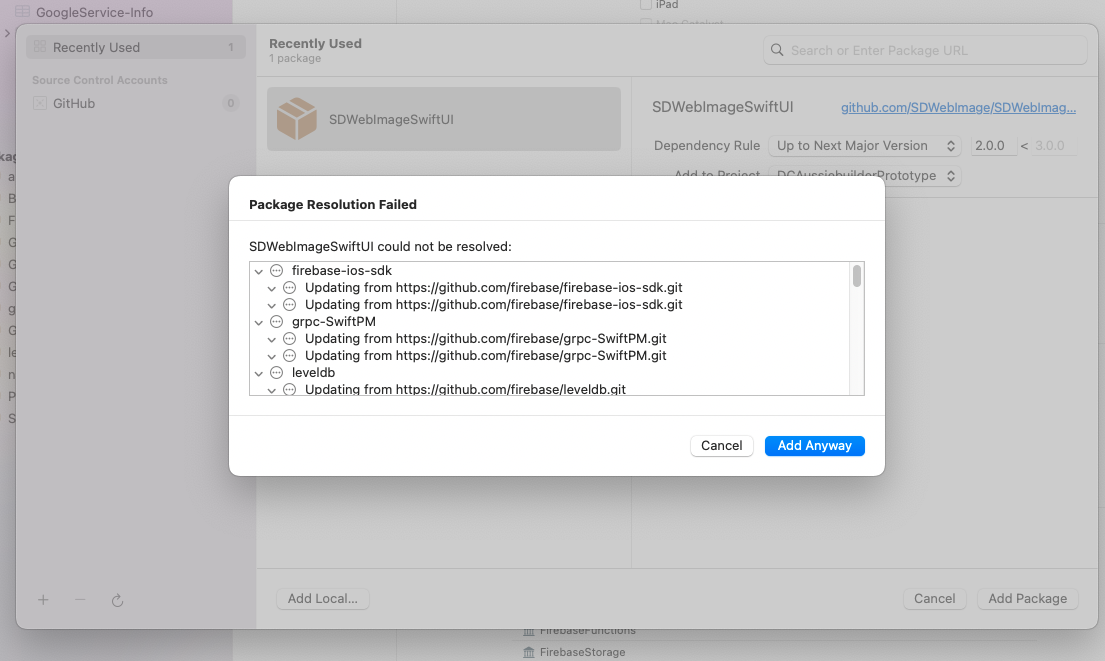Click the Search or Enter Package URL field
This screenshot has width=1105, height=661.
925,50
